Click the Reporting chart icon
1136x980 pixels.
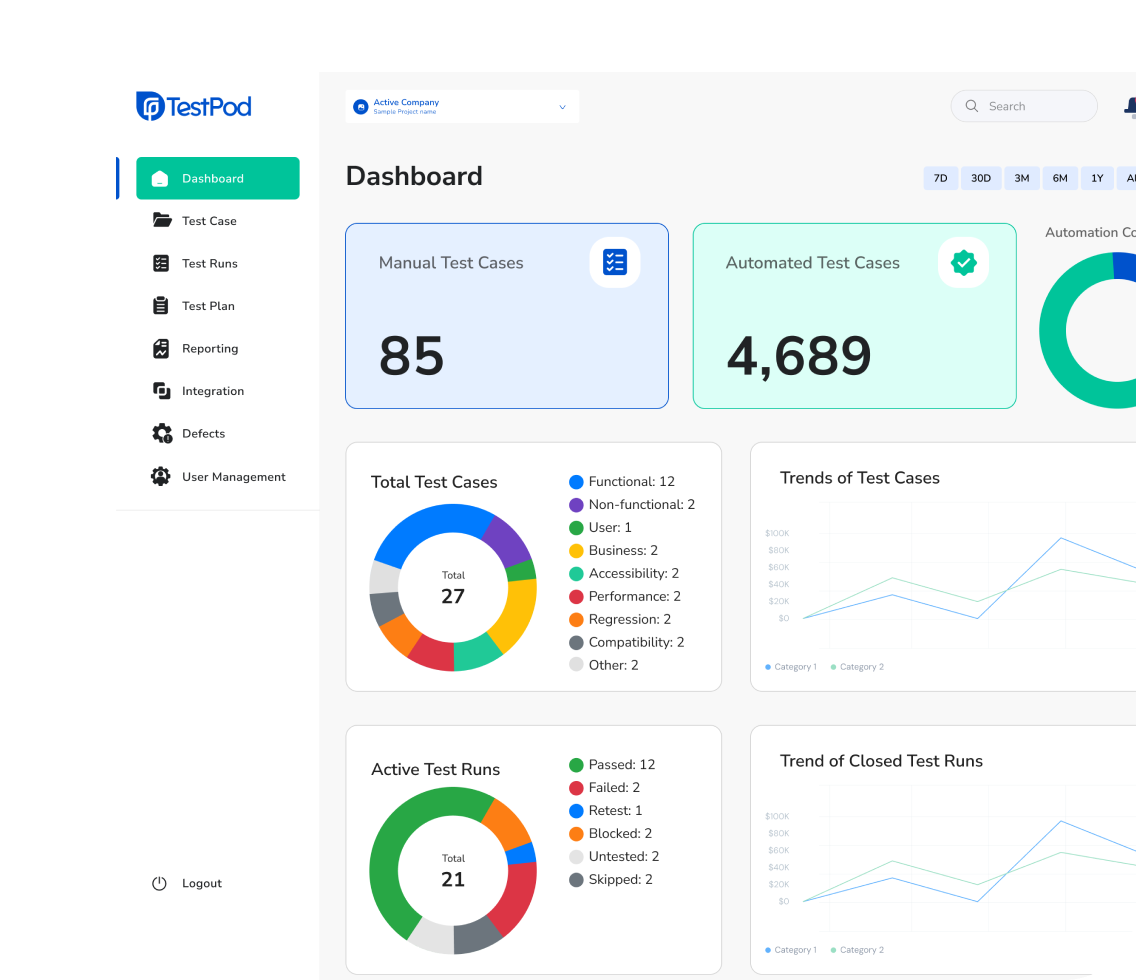click(161, 348)
